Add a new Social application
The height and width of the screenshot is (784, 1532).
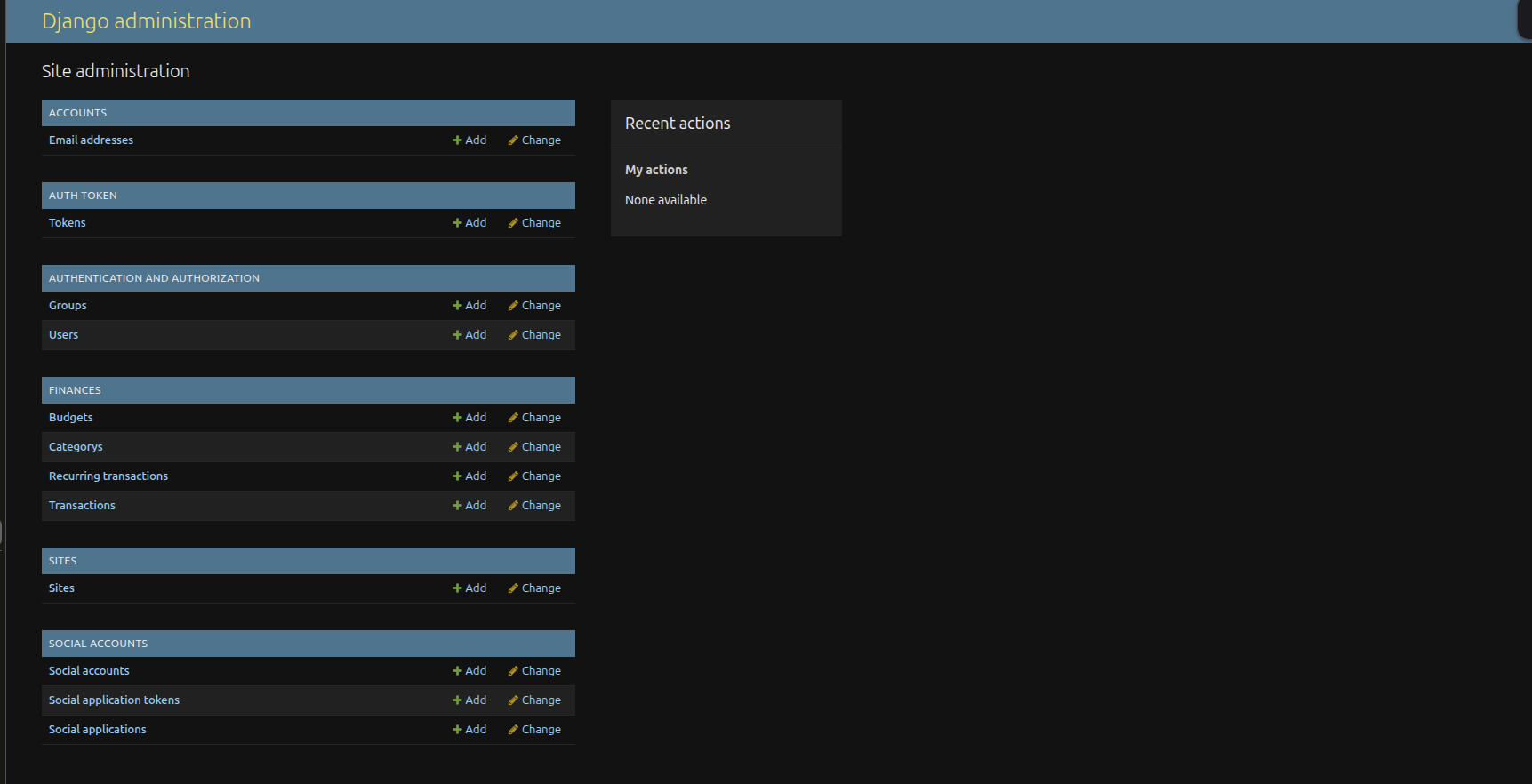[x=469, y=730]
